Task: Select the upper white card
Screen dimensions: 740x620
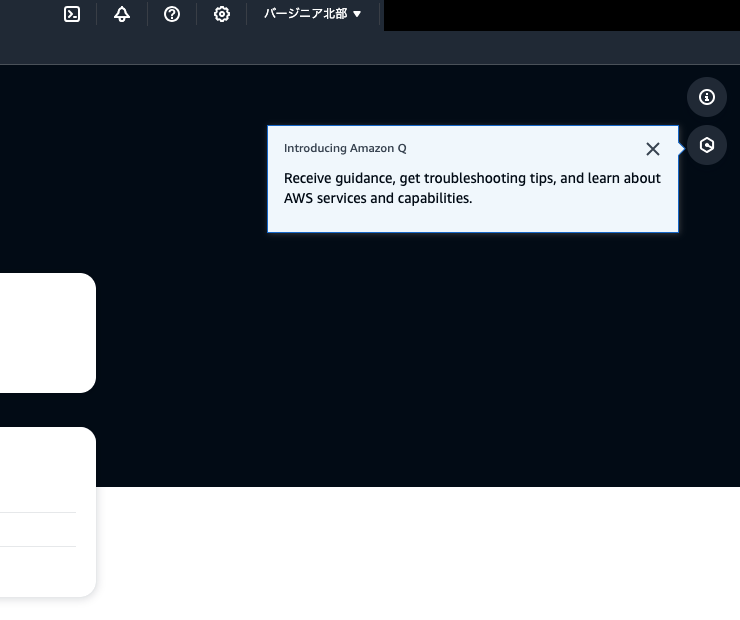Action: 45,332
